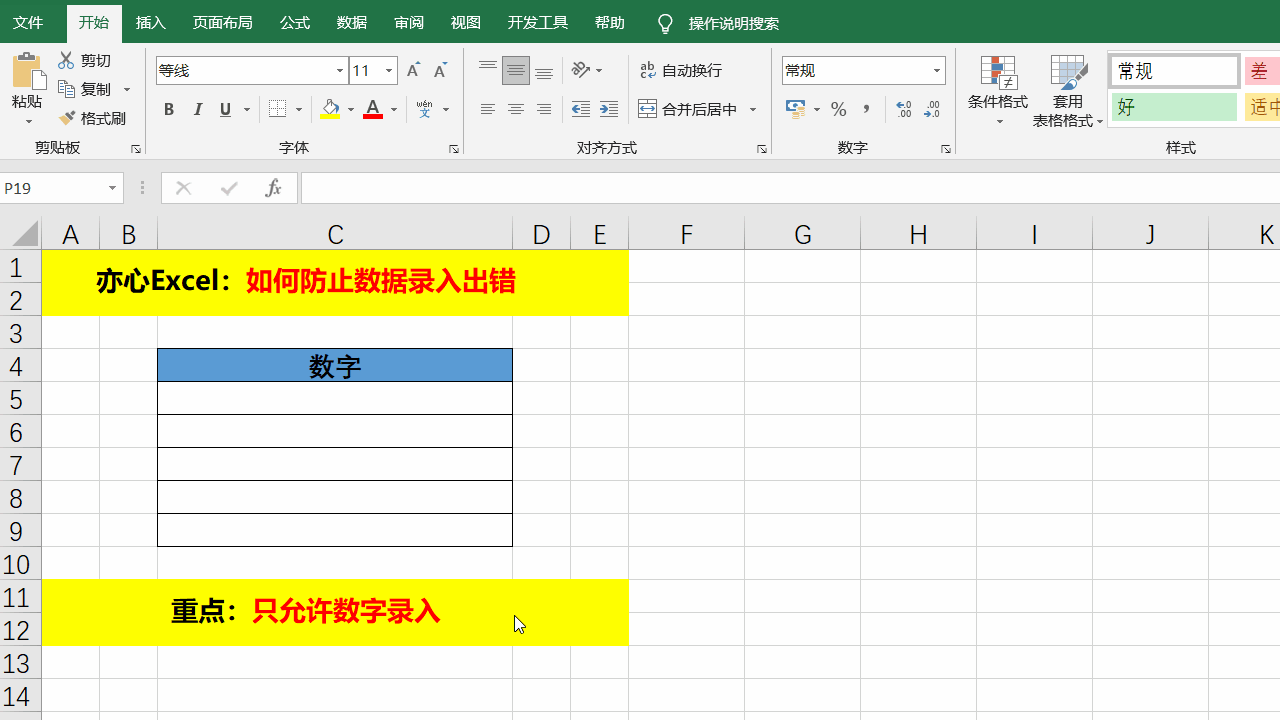The height and width of the screenshot is (720, 1280).
Task: Apply the 差 Bad cell style
Action: pyautogui.click(x=1262, y=71)
